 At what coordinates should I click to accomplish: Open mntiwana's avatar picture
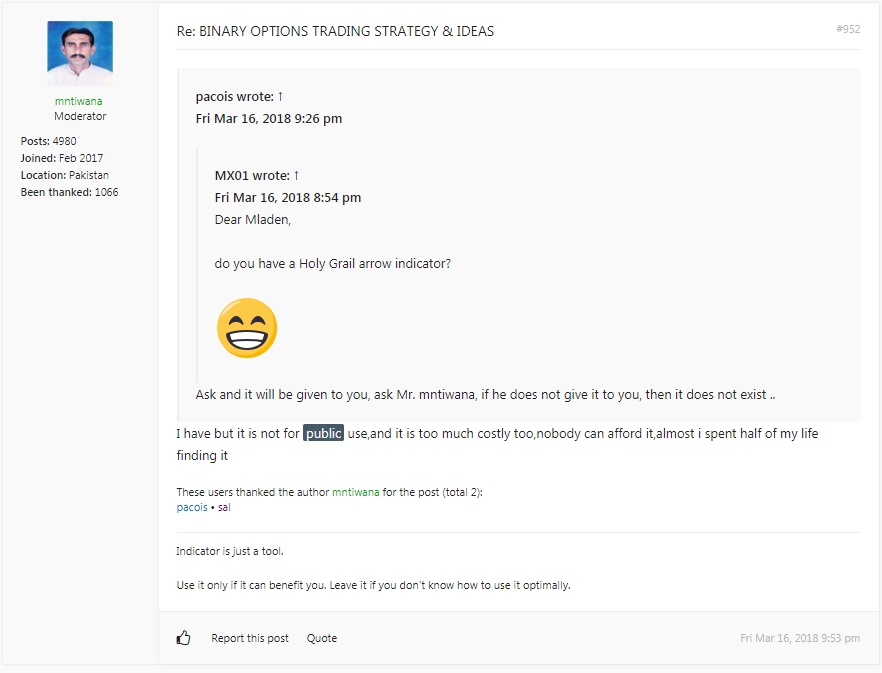click(80, 54)
